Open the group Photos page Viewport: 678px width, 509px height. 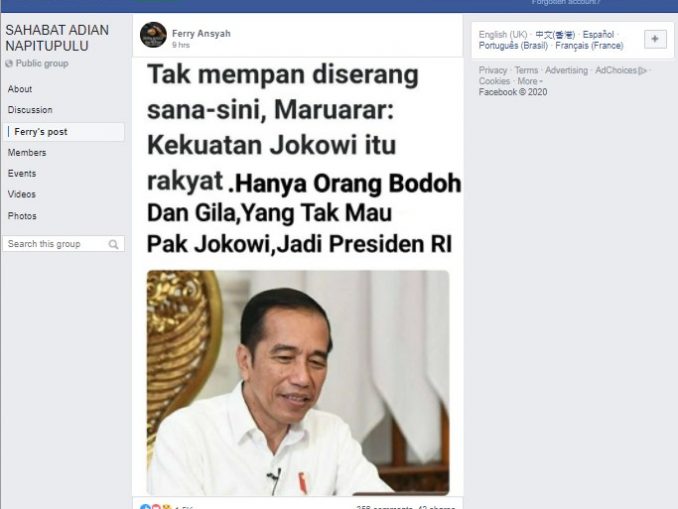pos(22,216)
